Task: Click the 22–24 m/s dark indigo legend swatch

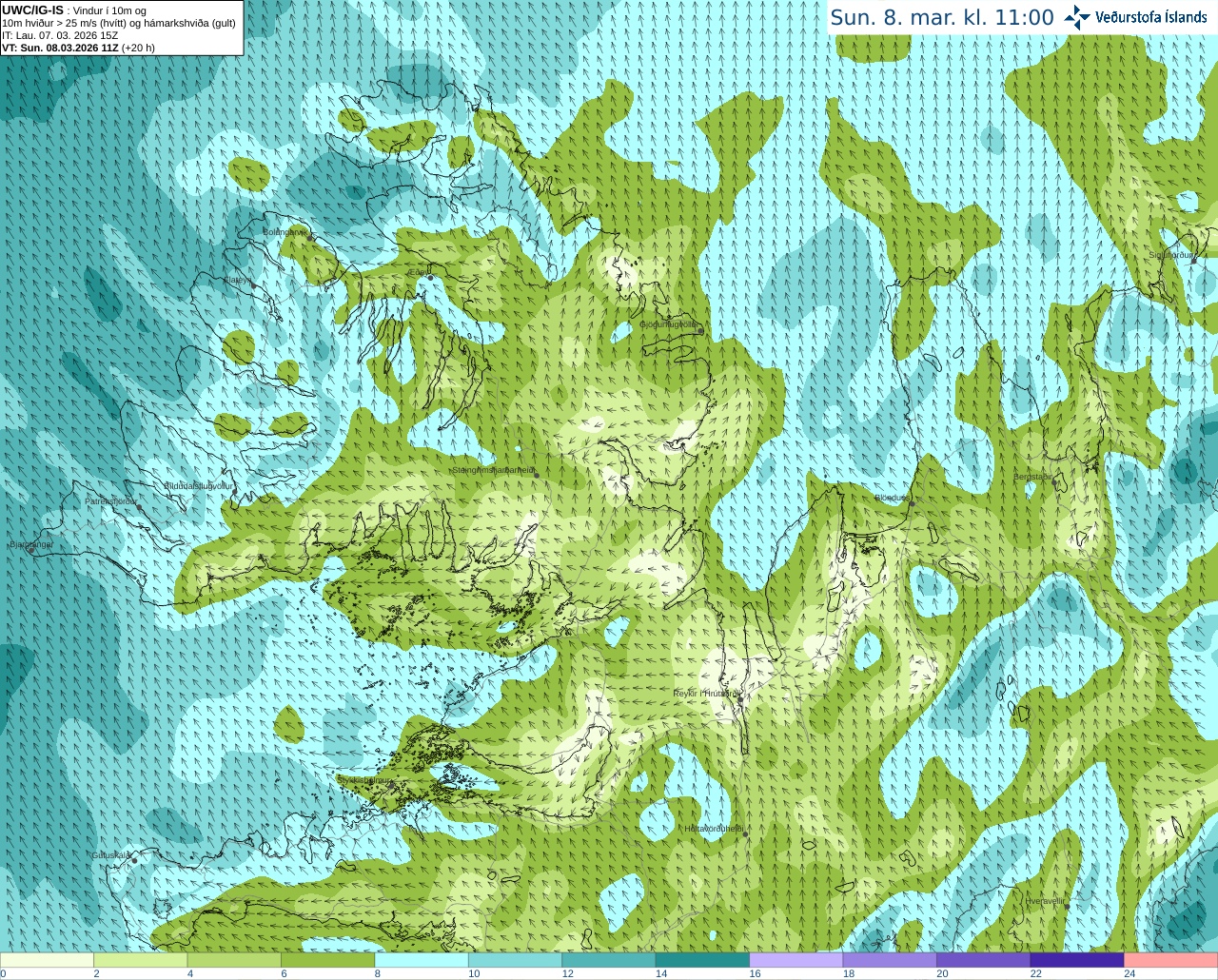Action: point(1077,960)
